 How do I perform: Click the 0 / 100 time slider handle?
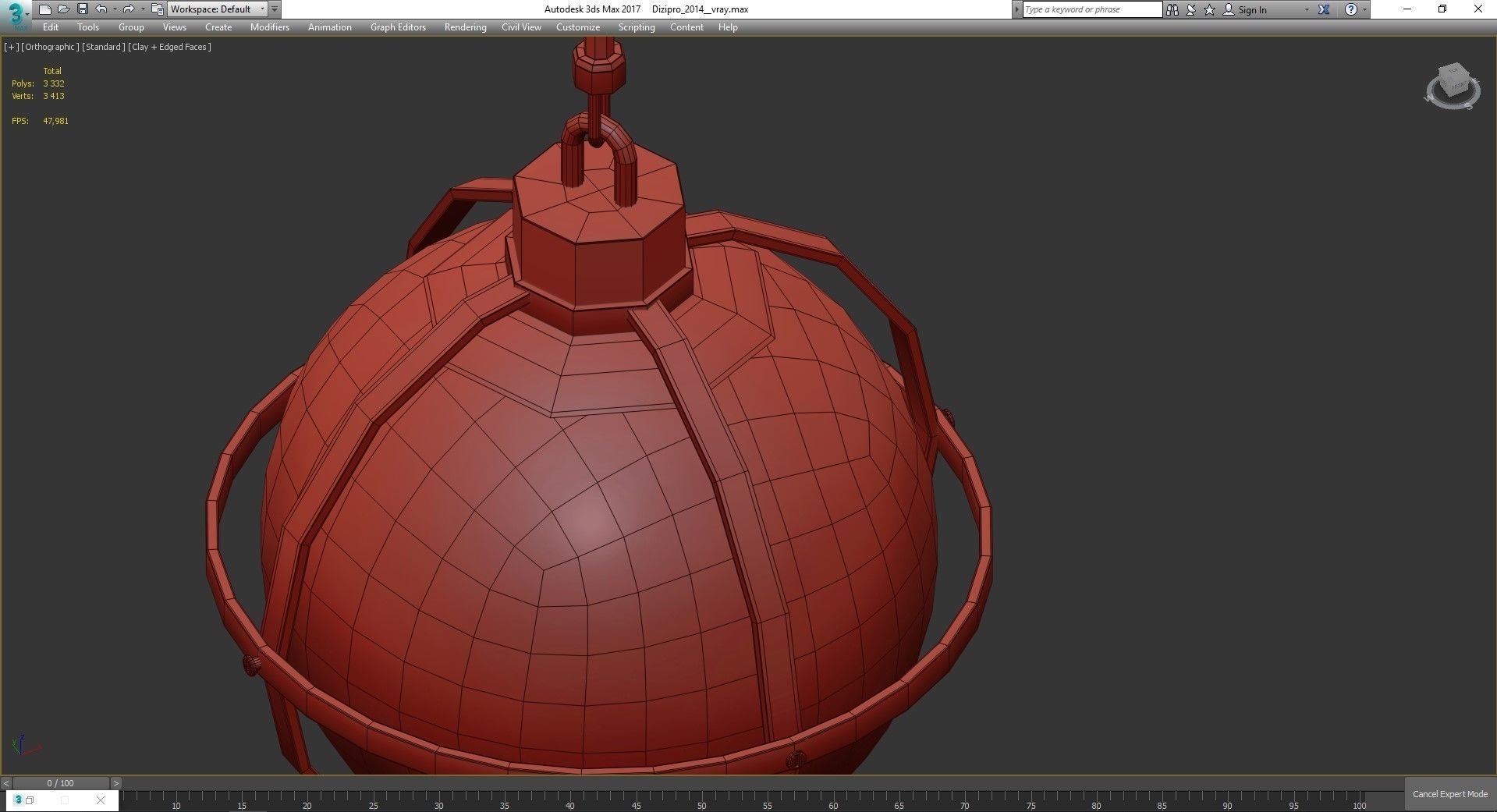click(x=61, y=783)
